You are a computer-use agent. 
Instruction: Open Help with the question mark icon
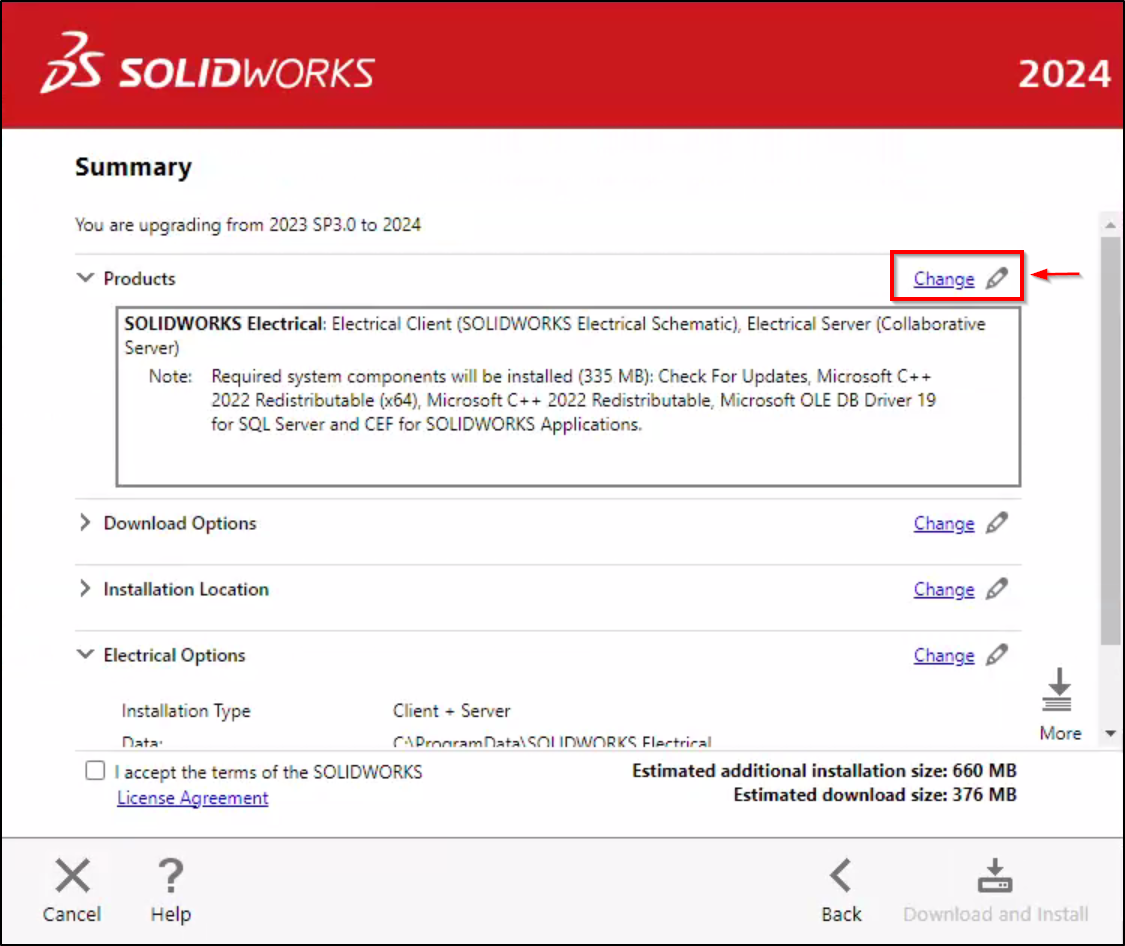pos(171,875)
